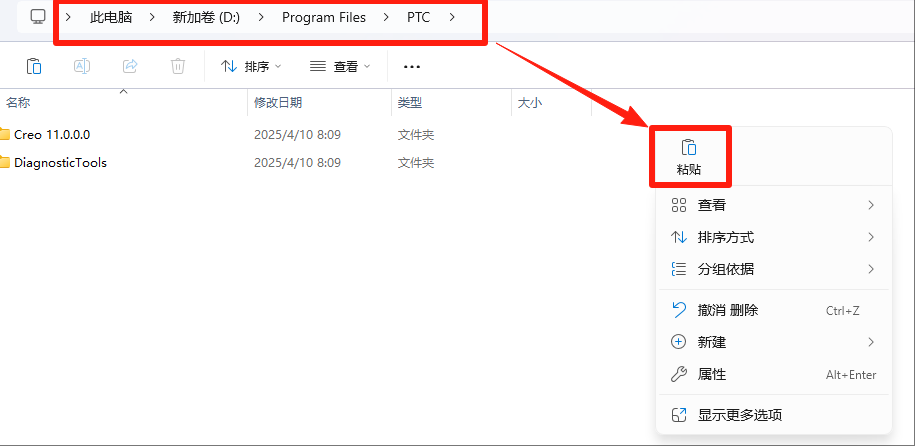
Task: Open the 分组依据 submenu in the context menu
Action: point(774,269)
